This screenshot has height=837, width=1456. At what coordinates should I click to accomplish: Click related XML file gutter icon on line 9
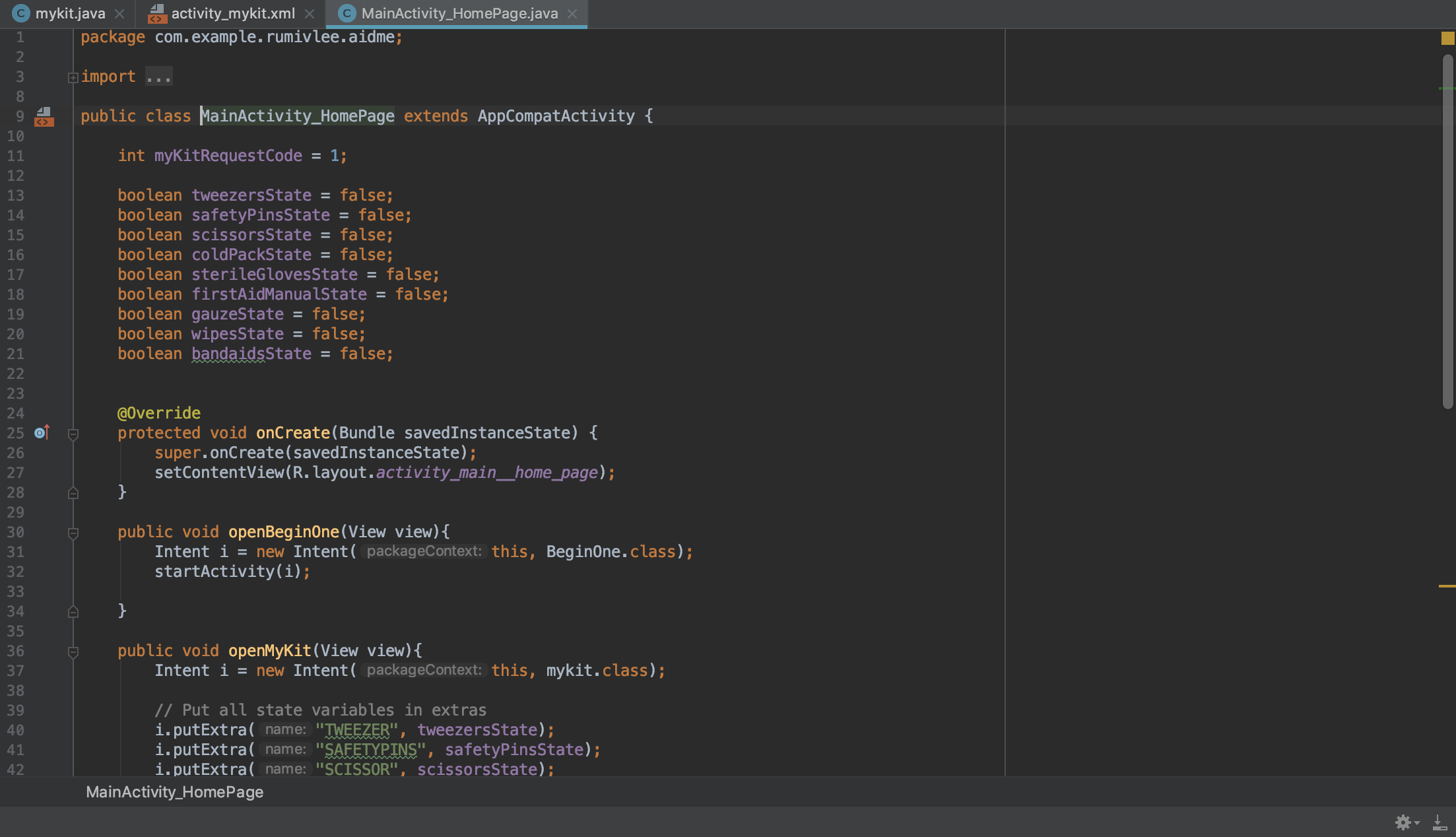click(44, 117)
